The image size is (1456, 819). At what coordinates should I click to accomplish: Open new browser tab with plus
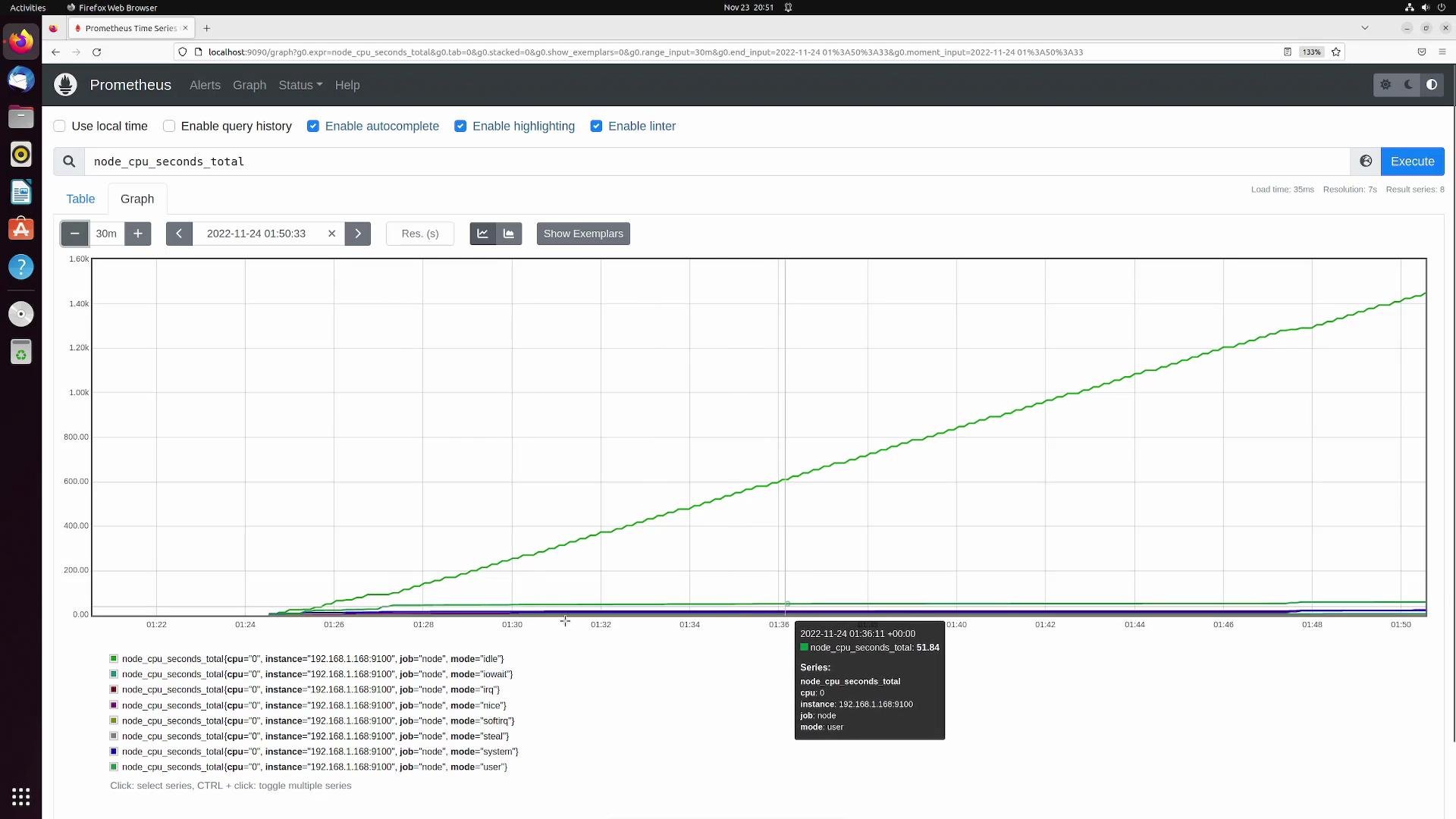tap(206, 28)
